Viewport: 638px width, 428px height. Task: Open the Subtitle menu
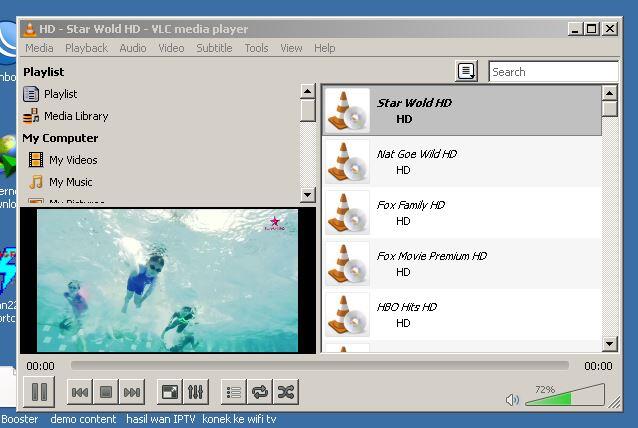(214, 48)
